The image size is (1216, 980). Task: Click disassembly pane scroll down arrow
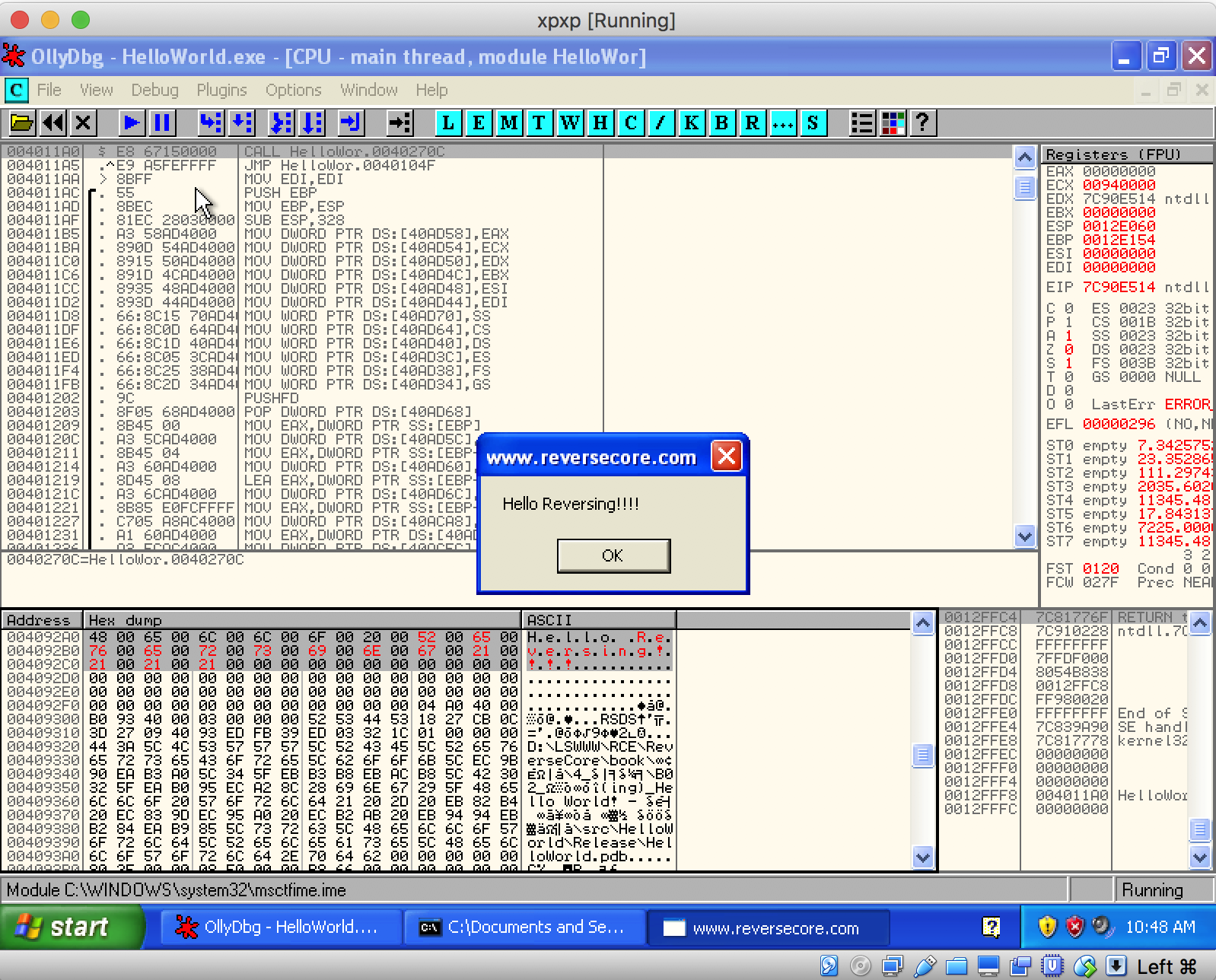point(1025,536)
